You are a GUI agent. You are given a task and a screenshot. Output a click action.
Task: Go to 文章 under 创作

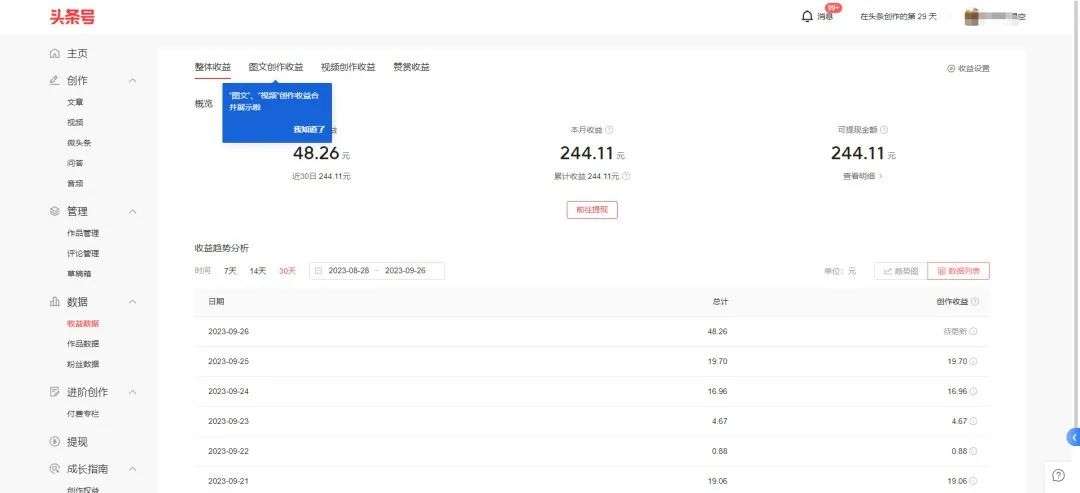coord(75,102)
